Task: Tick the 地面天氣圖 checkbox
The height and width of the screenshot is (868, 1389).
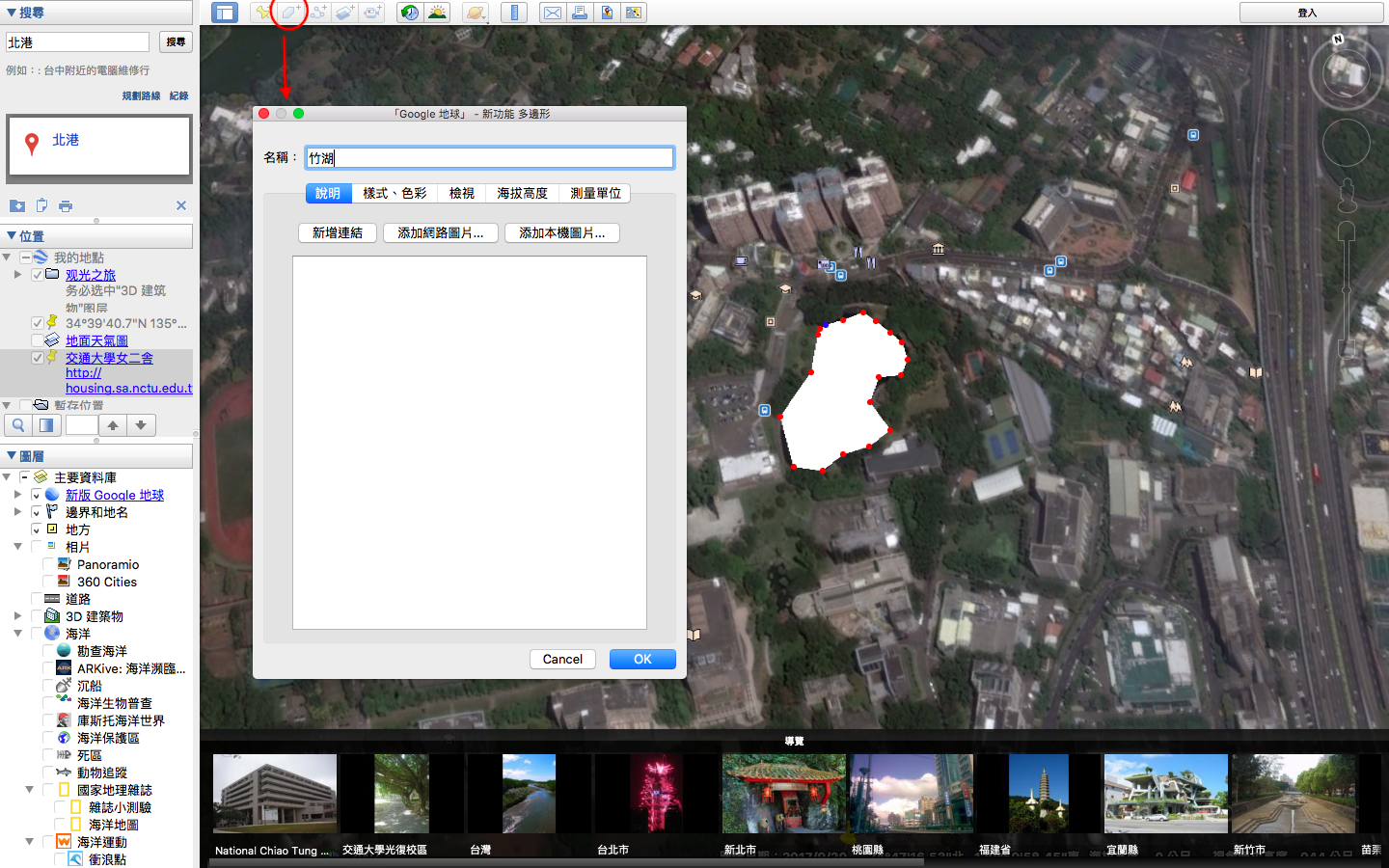Action: coord(37,340)
